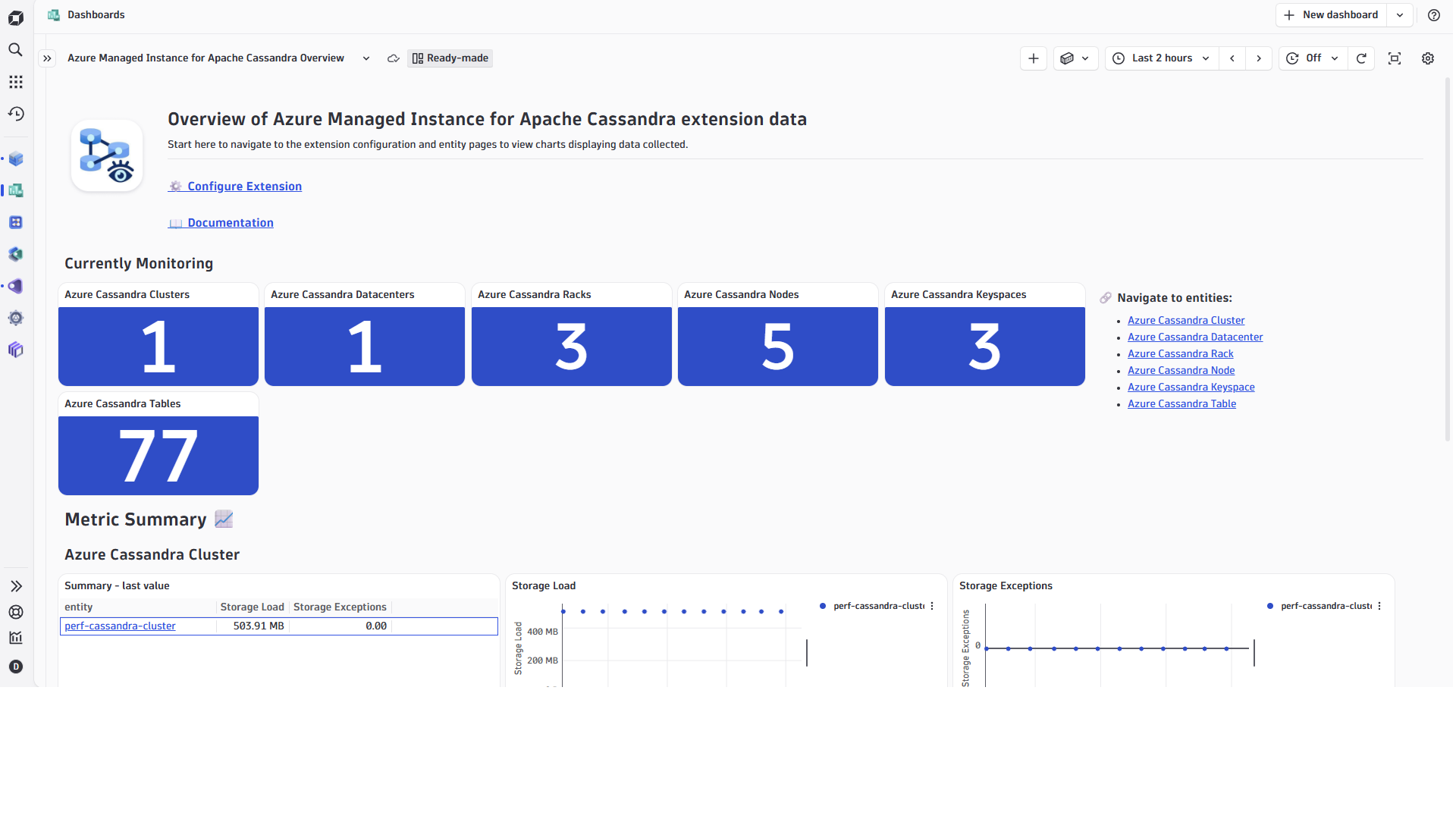Follow the Azure Cassandra Node link
1456x819 pixels.
click(x=1181, y=371)
